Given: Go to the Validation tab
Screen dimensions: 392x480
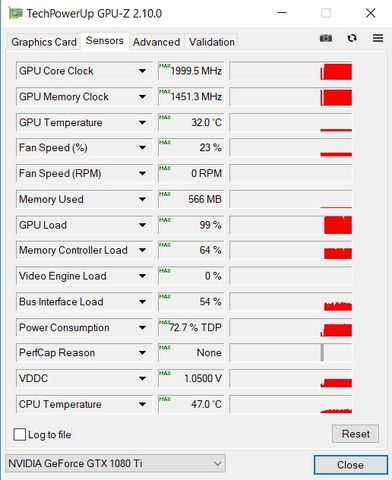Looking at the screenshot, I should click(212, 42).
